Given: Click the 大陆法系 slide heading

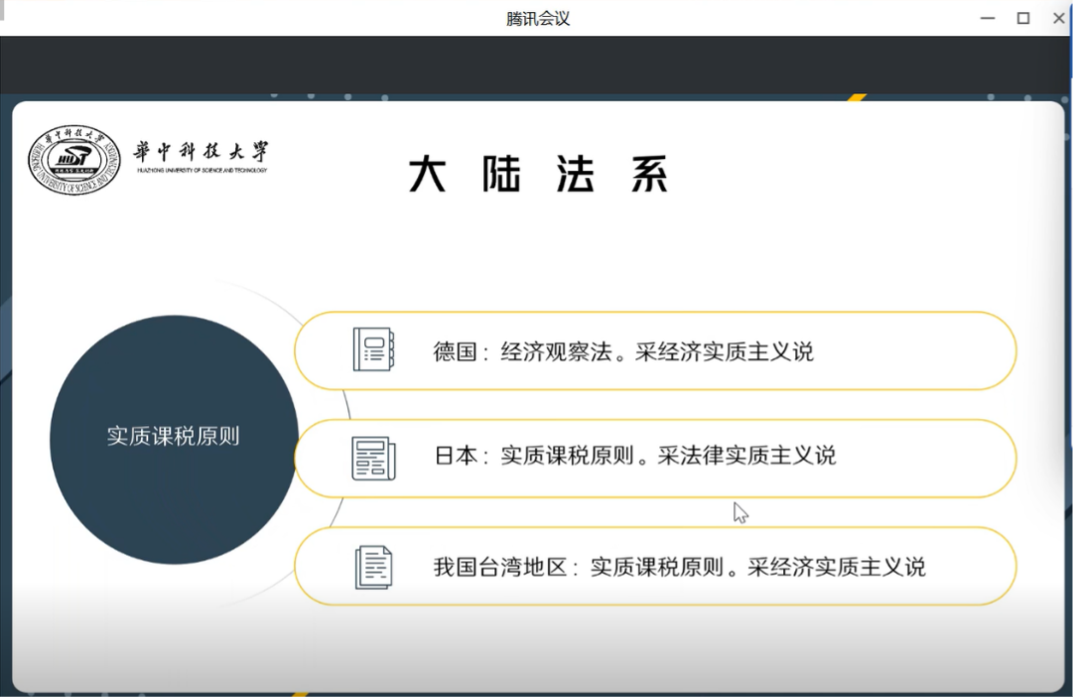Looking at the screenshot, I should tap(537, 176).
